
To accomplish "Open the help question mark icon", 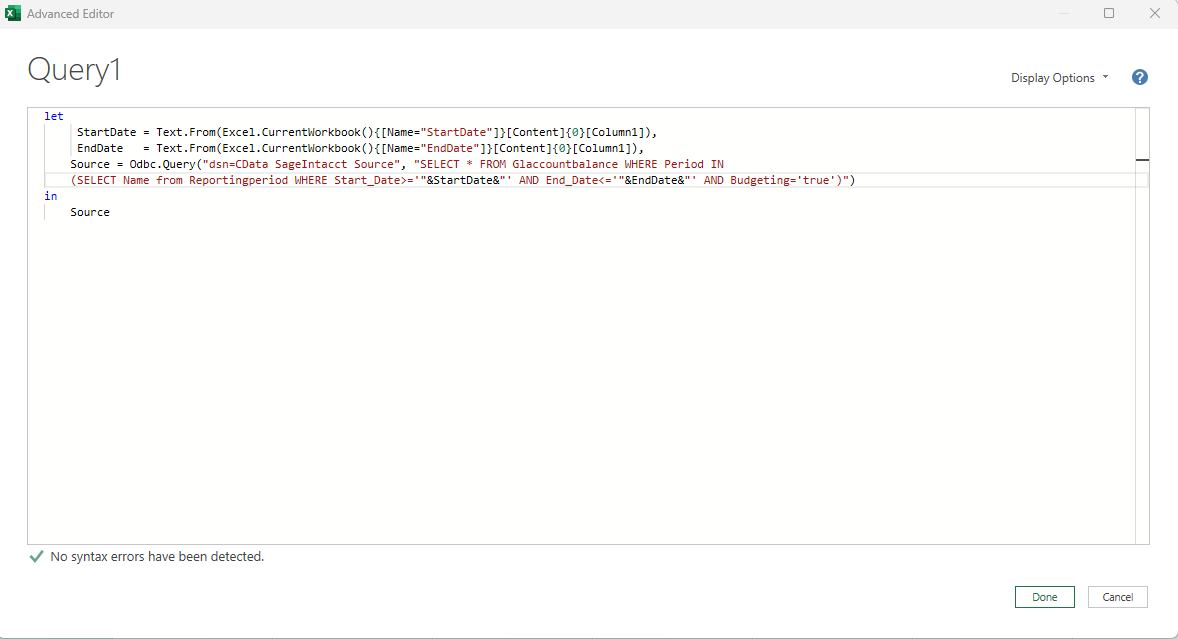I will (1140, 77).
